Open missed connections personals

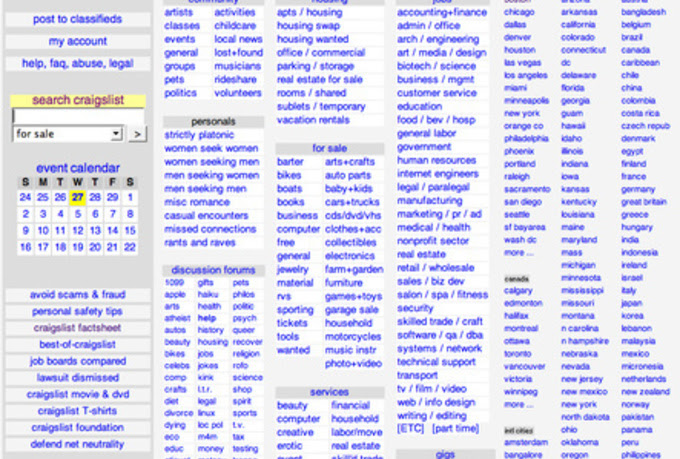[x=210, y=229]
